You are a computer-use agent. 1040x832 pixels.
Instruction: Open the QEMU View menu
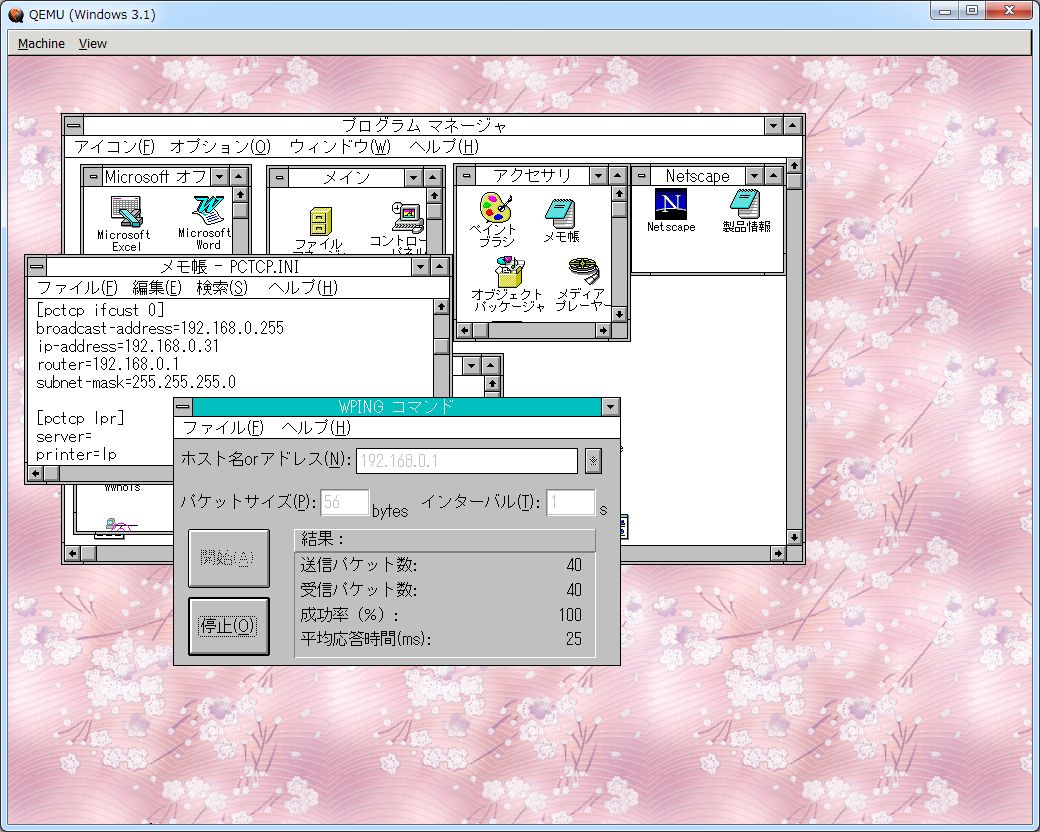(93, 44)
